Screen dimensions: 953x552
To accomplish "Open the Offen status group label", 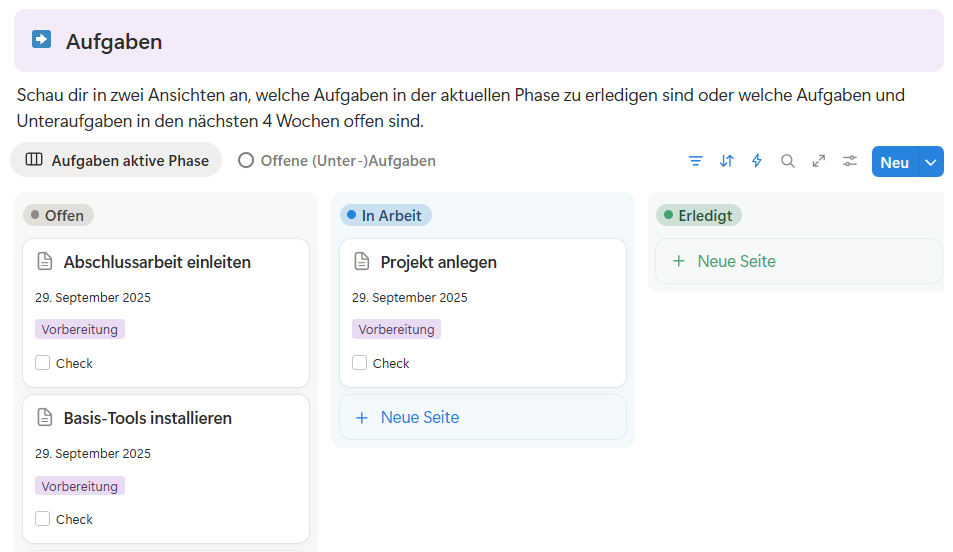I will tap(58, 215).
